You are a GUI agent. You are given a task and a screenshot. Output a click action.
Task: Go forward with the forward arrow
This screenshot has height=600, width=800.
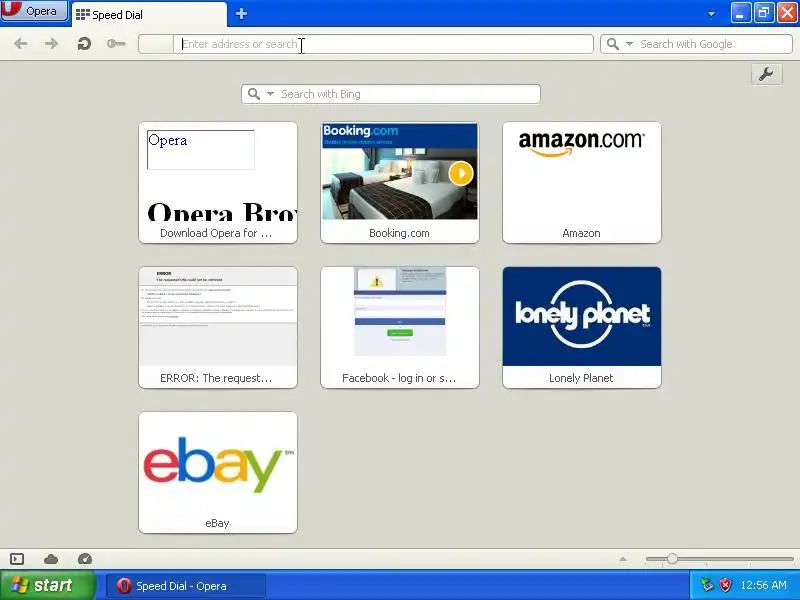coord(52,44)
